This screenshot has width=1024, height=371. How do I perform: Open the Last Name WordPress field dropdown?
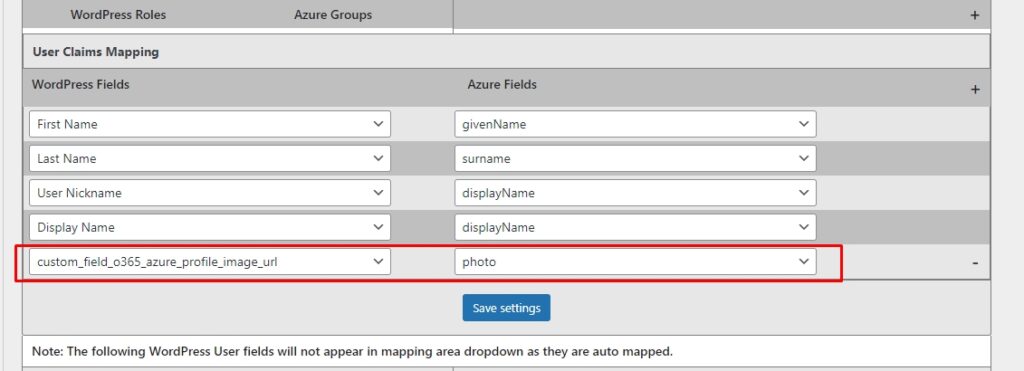210,159
